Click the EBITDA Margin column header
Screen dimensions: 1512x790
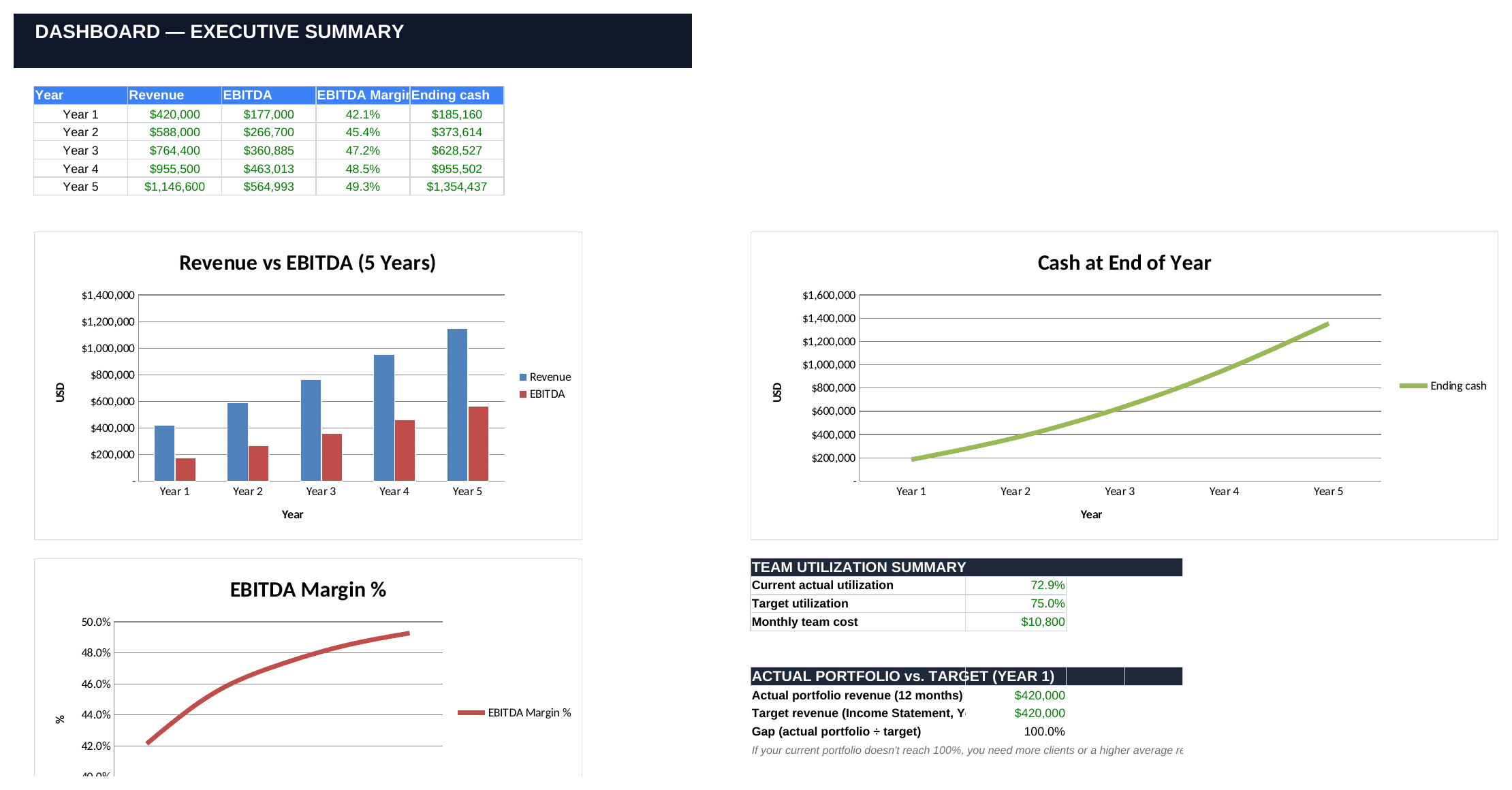[362, 95]
